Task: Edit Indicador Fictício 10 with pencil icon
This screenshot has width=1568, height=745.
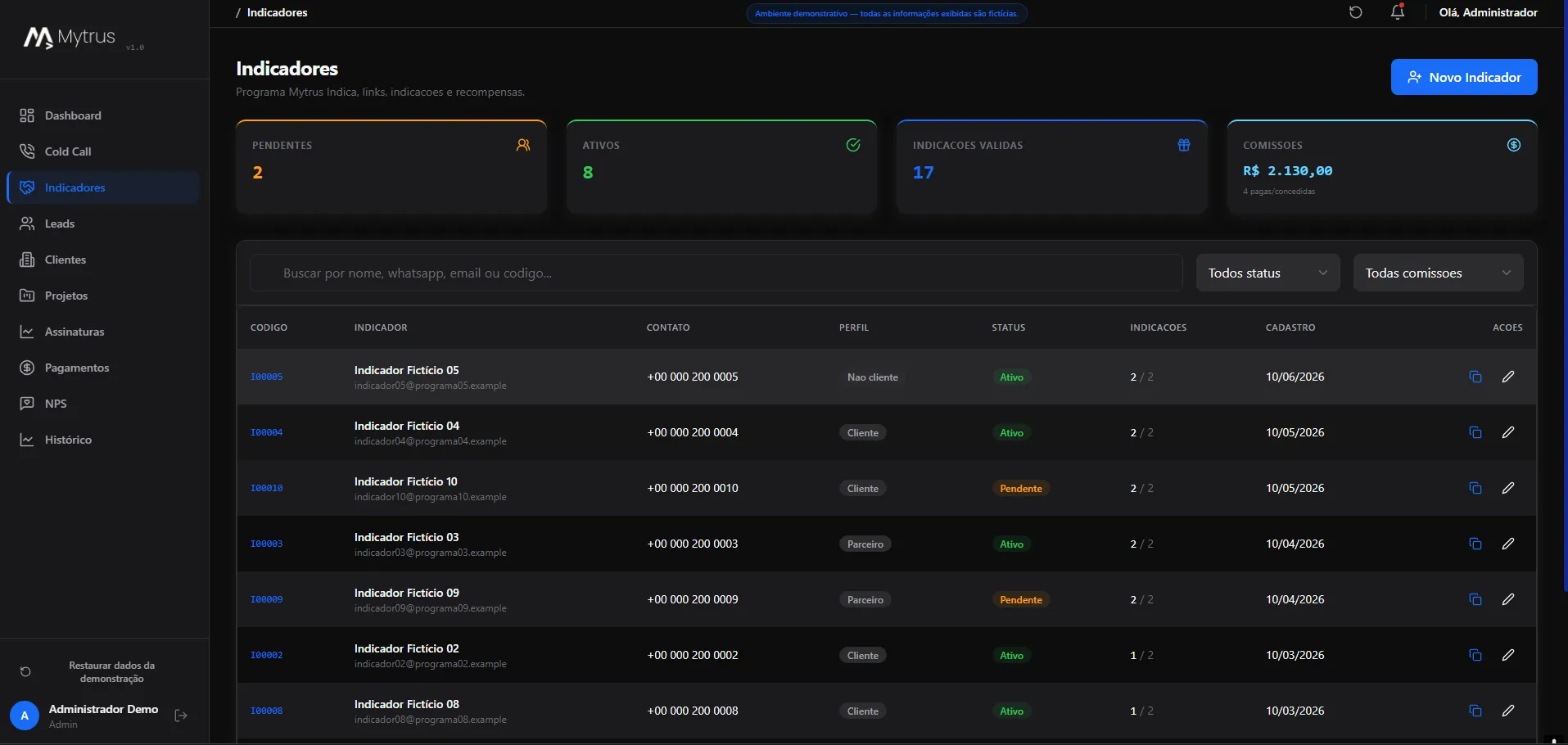Action: pyautogui.click(x=1508, y=488)
